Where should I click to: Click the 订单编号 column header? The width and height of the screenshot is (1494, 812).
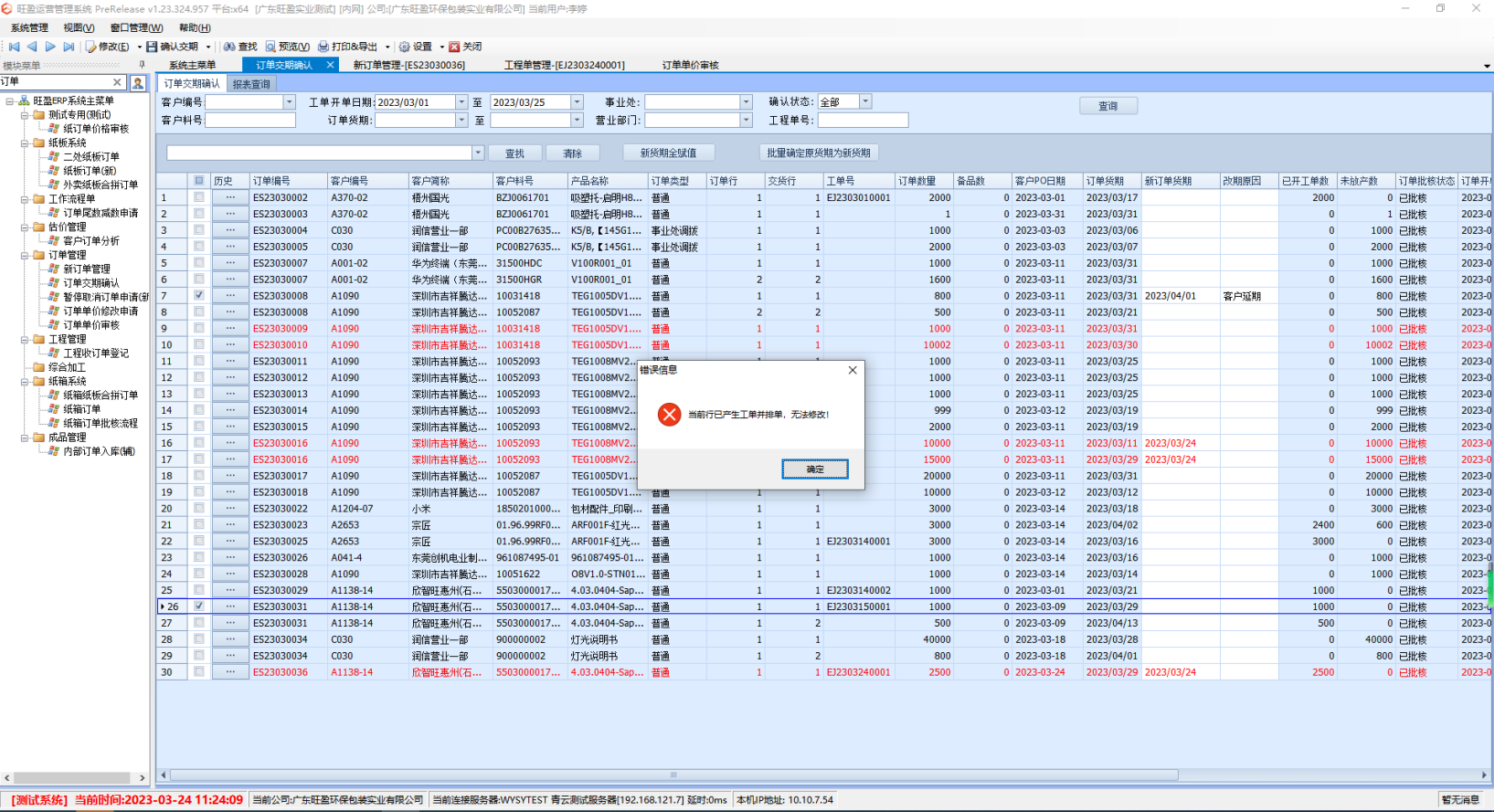pyautogui.click(x=288, y=181)
